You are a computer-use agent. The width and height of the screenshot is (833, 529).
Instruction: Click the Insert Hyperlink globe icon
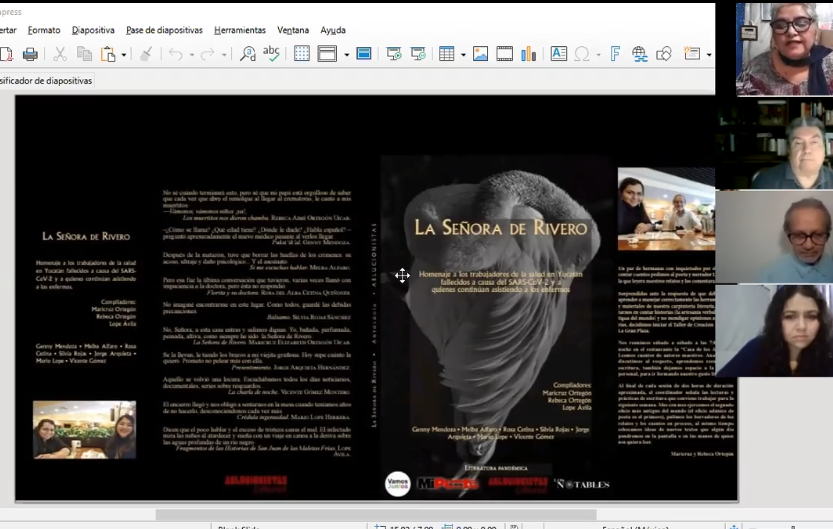coord(640,54)
